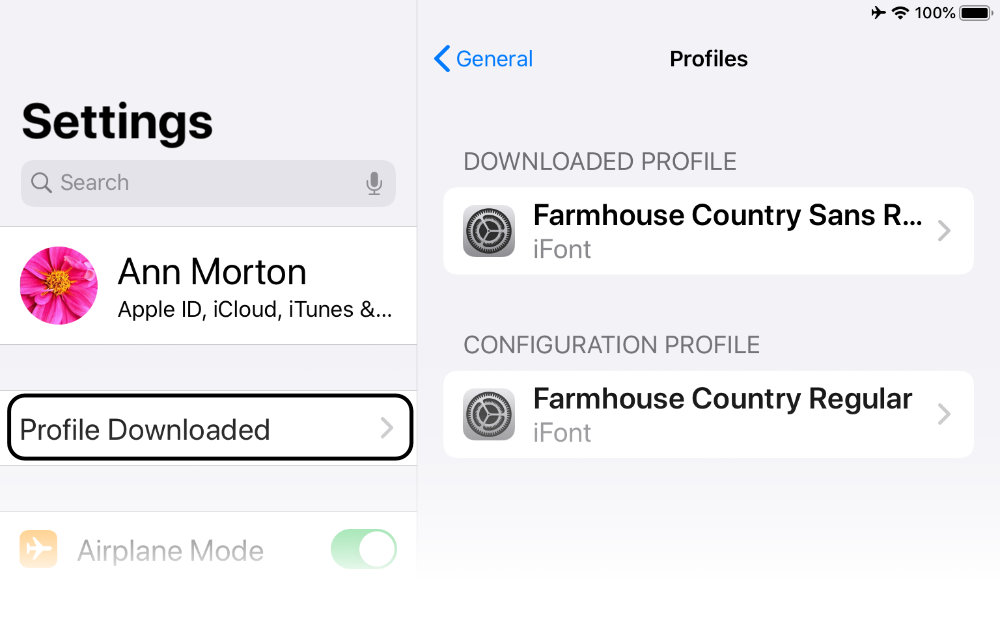Click the Farmhouse Country Sans gear icon

(x=489, y=231)
